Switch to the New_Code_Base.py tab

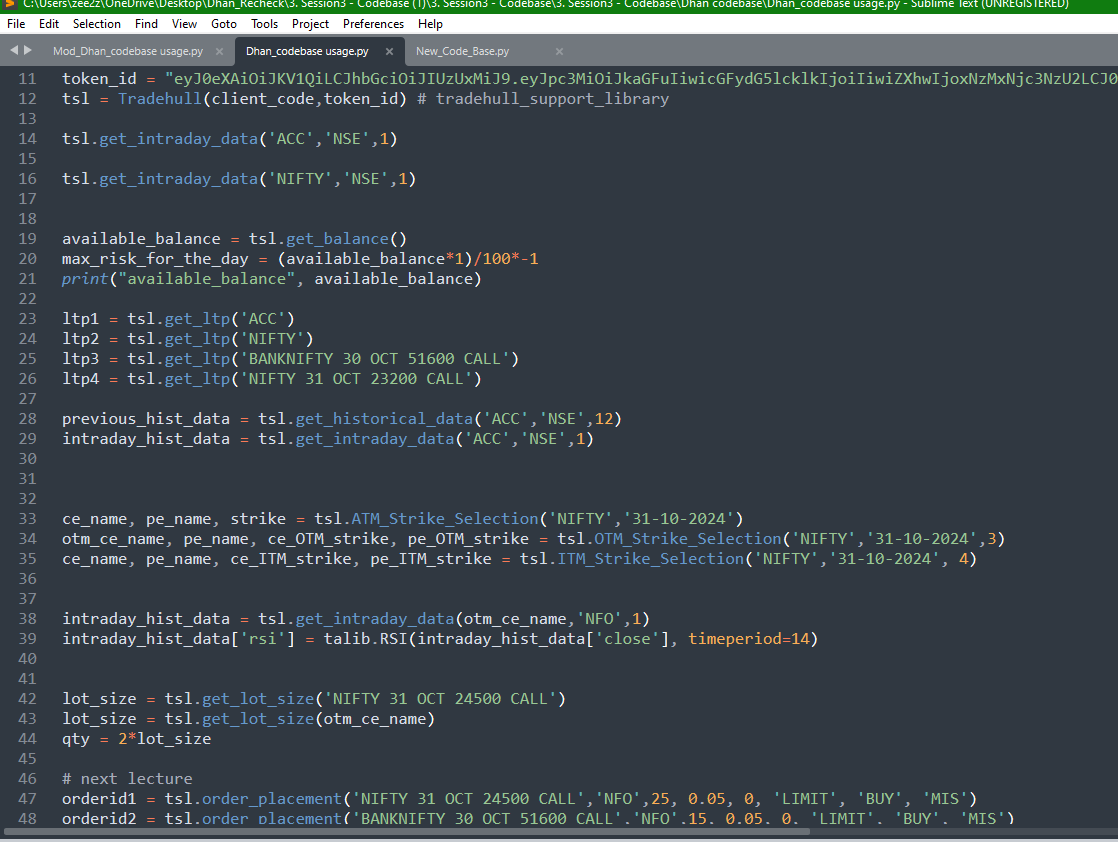pyautogui.click(x=462, y=51)
